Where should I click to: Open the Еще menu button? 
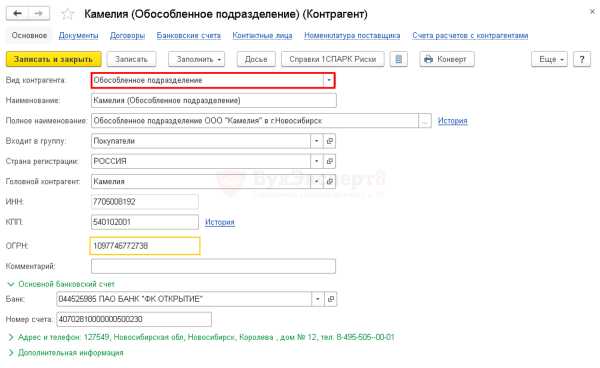point(549,59)
